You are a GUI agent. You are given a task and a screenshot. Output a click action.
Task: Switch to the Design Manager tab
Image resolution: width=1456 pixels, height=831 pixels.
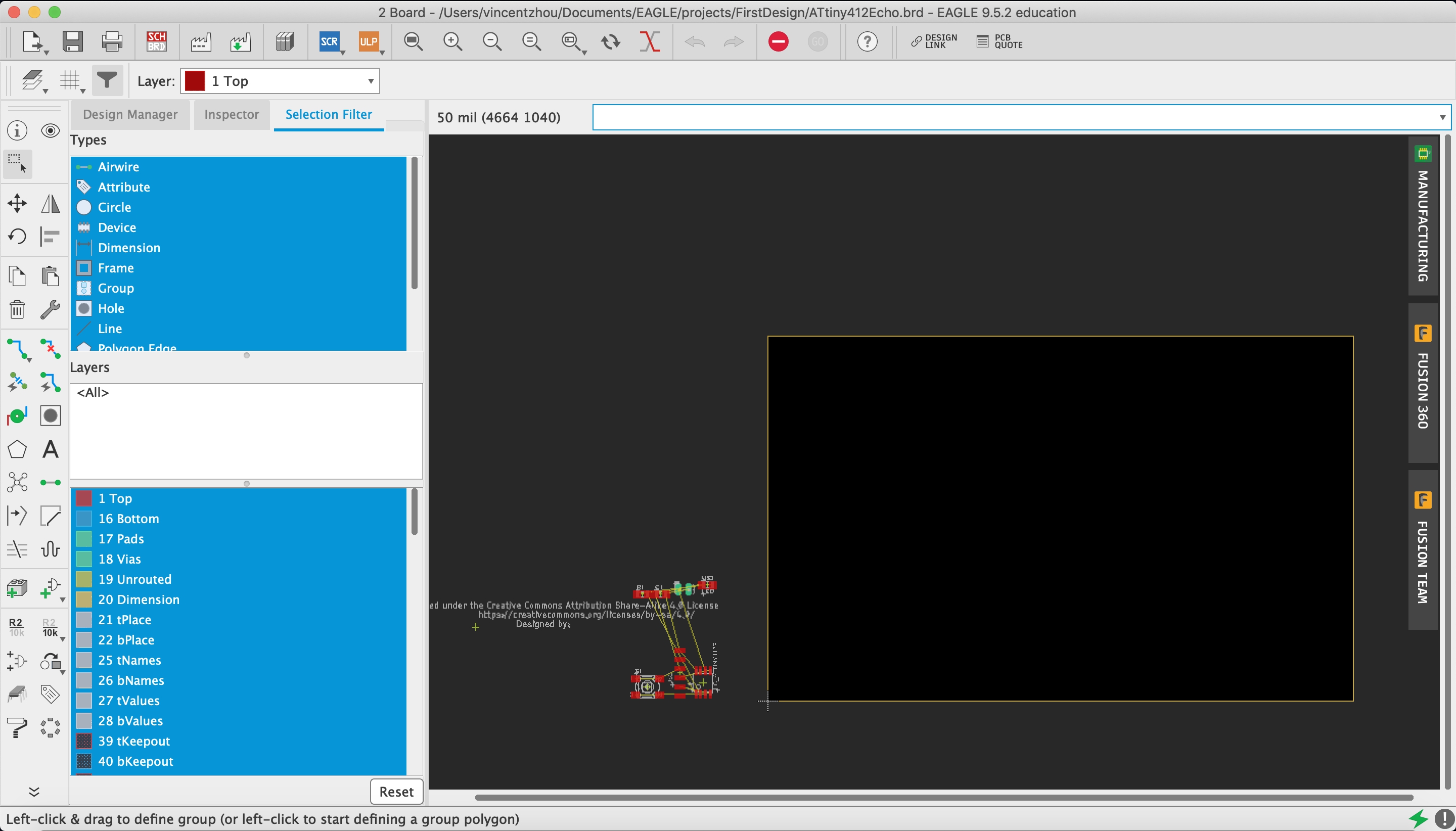[130, 114]
